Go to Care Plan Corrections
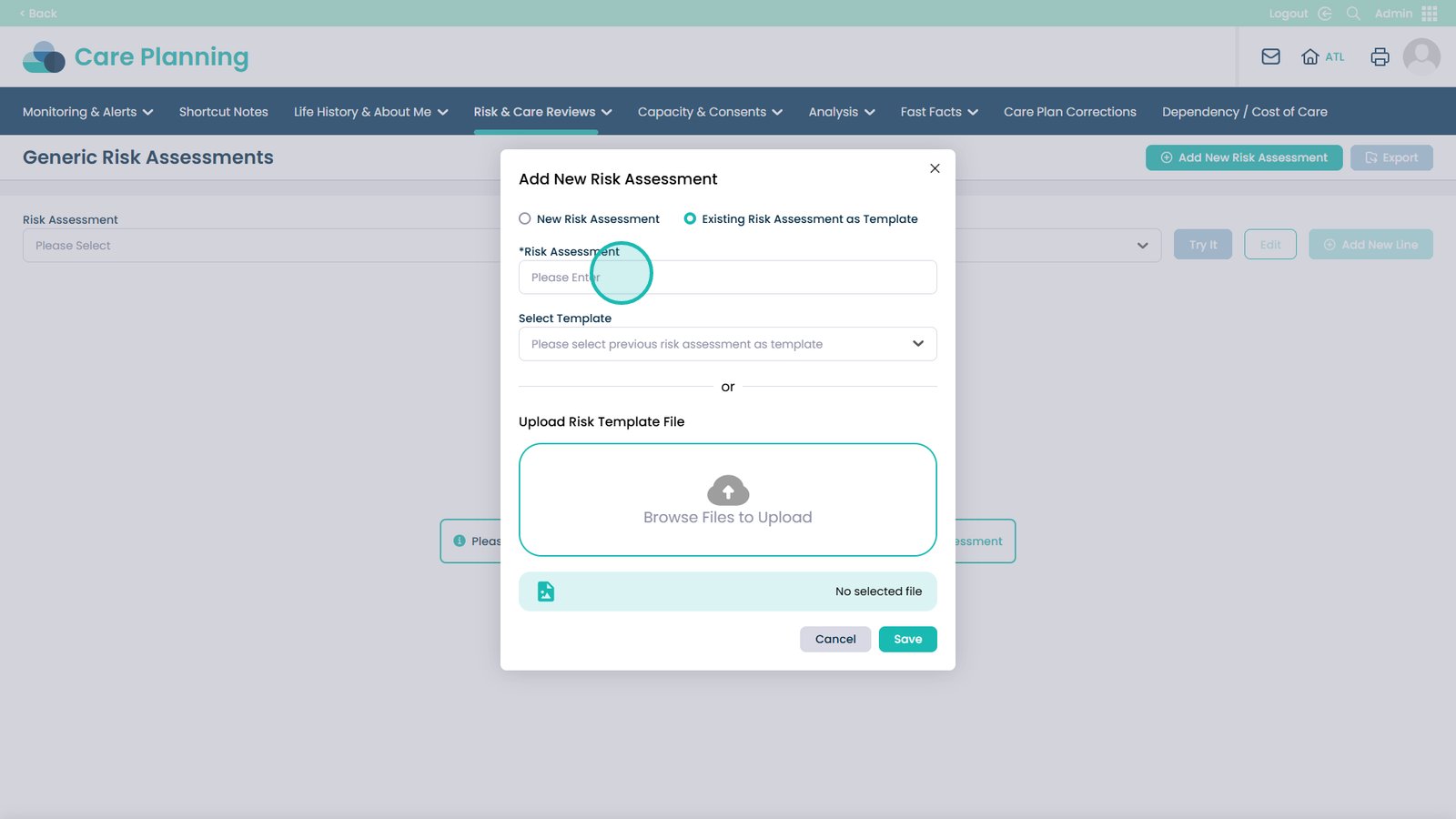This screenshot has width=1456, height=819. point(1069,112)
